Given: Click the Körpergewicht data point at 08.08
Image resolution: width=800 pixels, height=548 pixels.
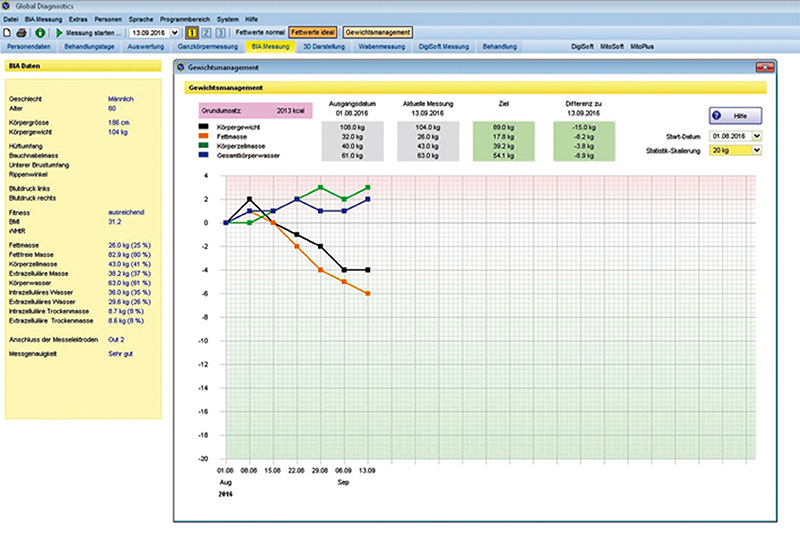Looking at the screenshot, I should click(x=249, y=199).
